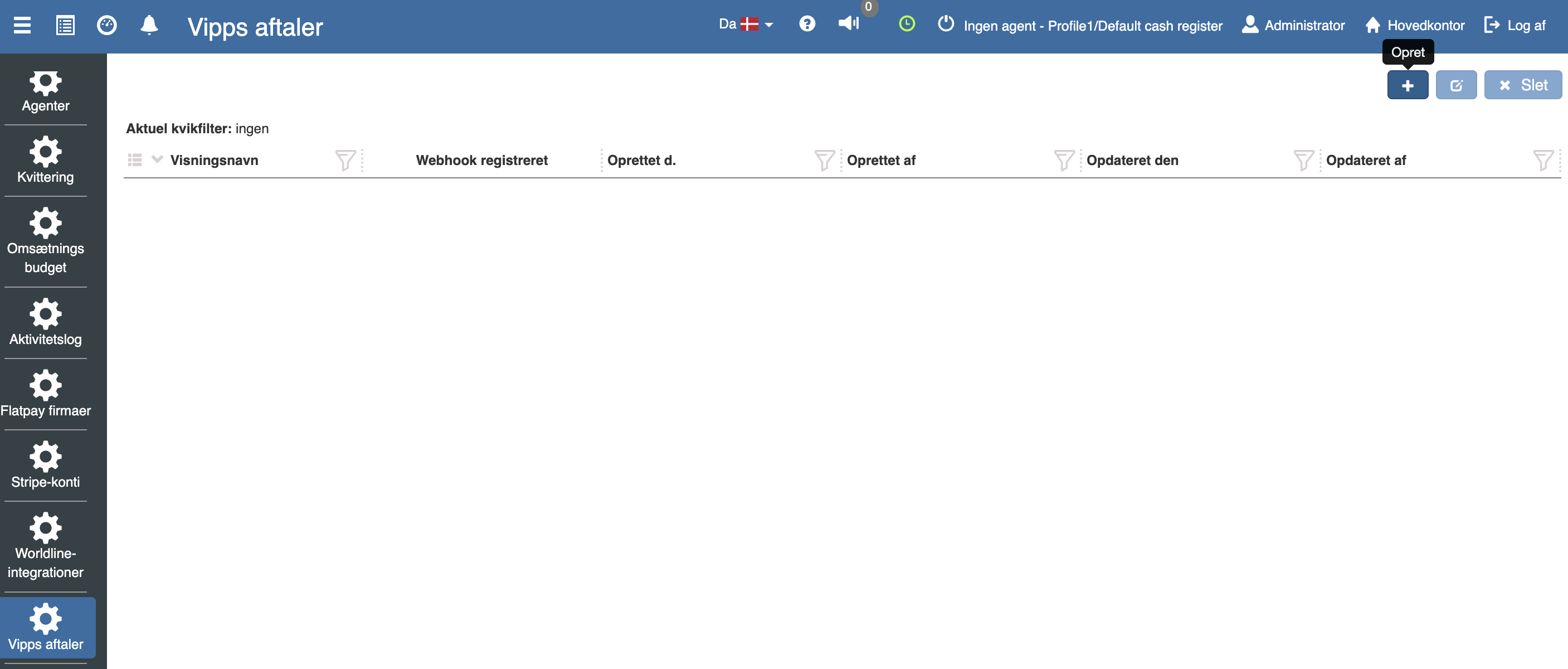
Task: Open the Visningsnavn column filter
Action: (x=345, y=161)
